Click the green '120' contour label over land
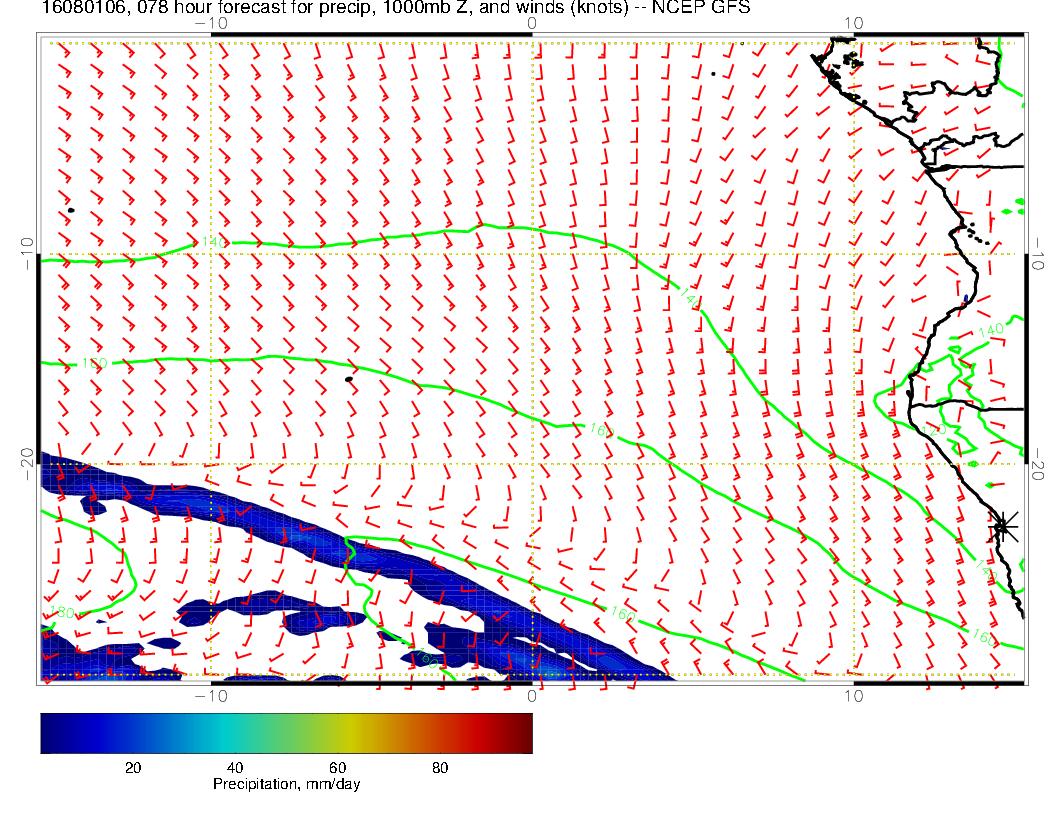This screenshot has height=816, width=1056. (934, 430)
